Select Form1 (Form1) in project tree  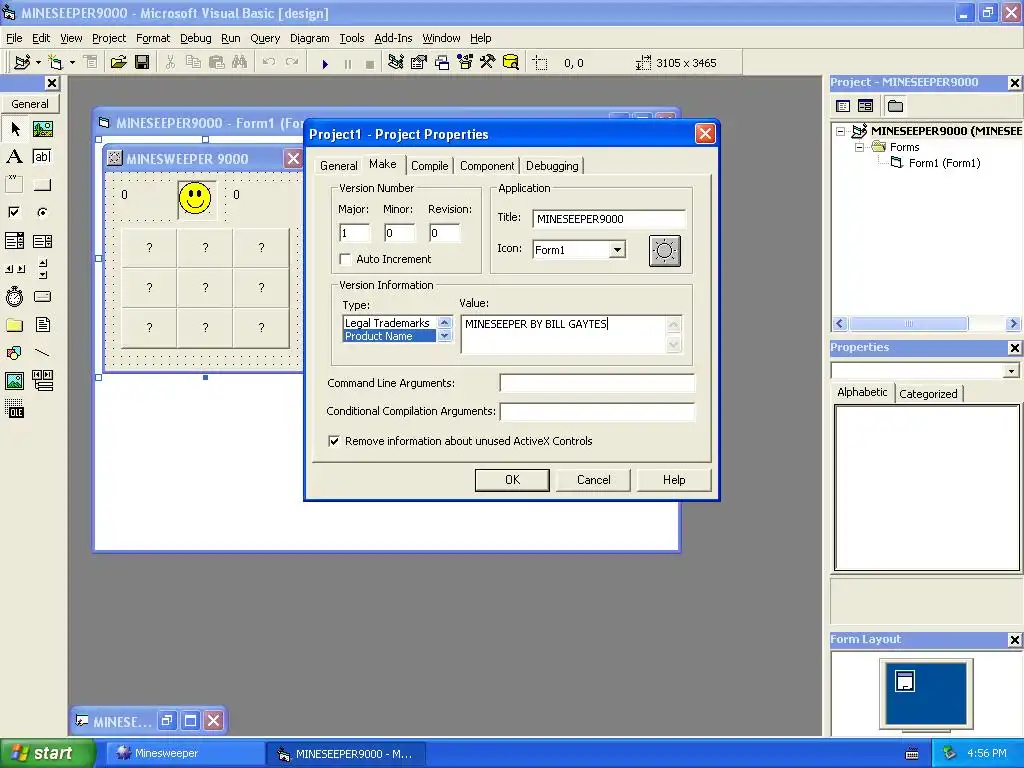(x=944, y=163)
